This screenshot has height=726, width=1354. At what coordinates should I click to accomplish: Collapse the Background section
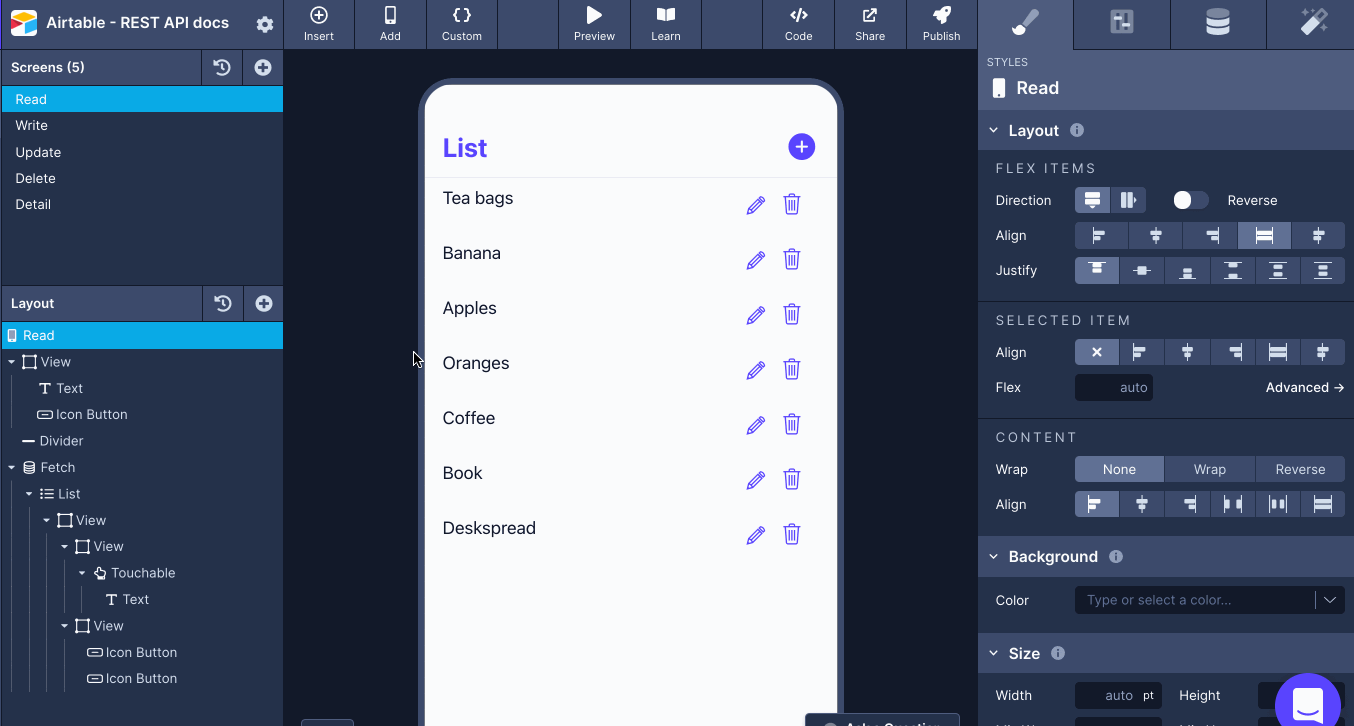(994, 557)
